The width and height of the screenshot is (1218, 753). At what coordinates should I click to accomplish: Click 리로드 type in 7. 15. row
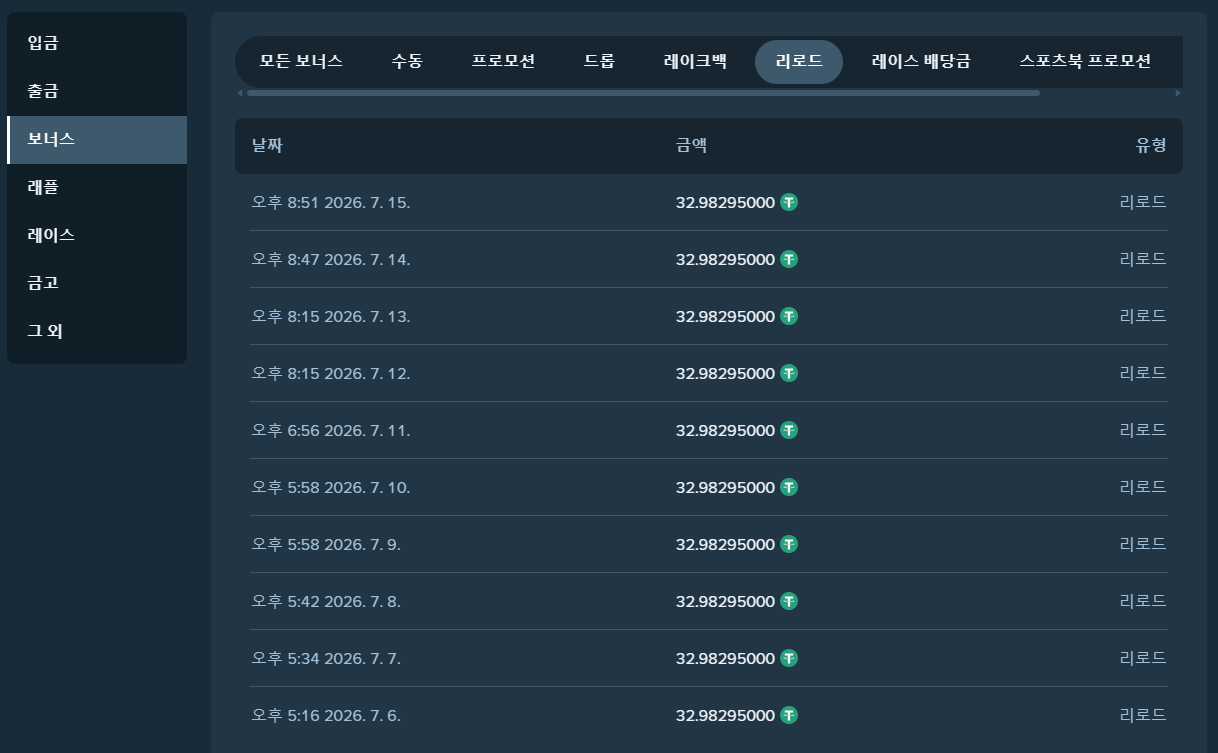(x=1143, y=202)
